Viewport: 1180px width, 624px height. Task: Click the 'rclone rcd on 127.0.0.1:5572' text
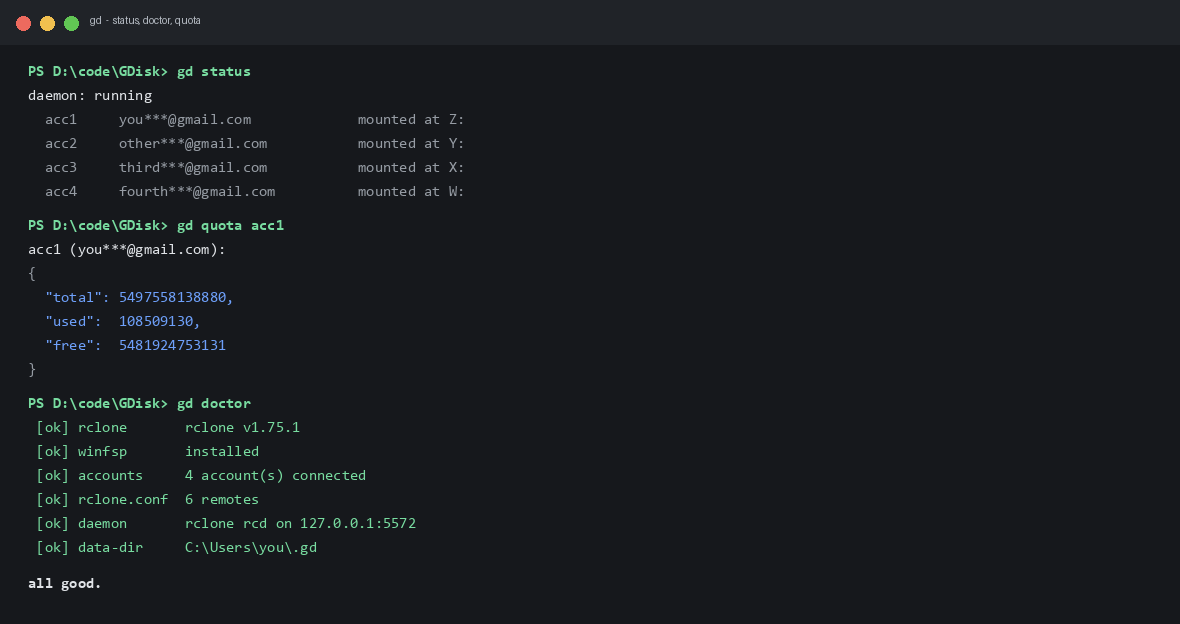click(300, 525)
